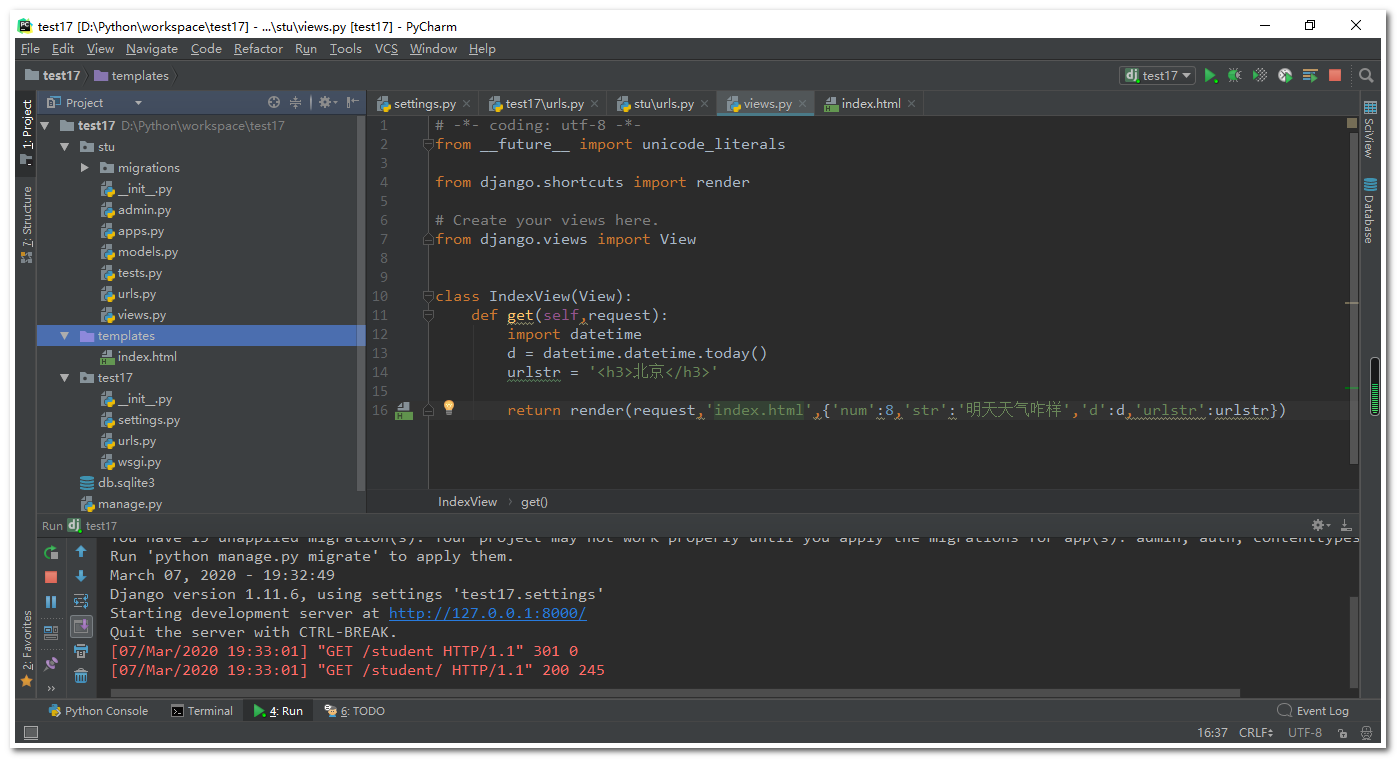This screenshot has width=1397, height=759.
Task: Expand the migrations folder
Action: pyautogui.click(x=85, y=168)
